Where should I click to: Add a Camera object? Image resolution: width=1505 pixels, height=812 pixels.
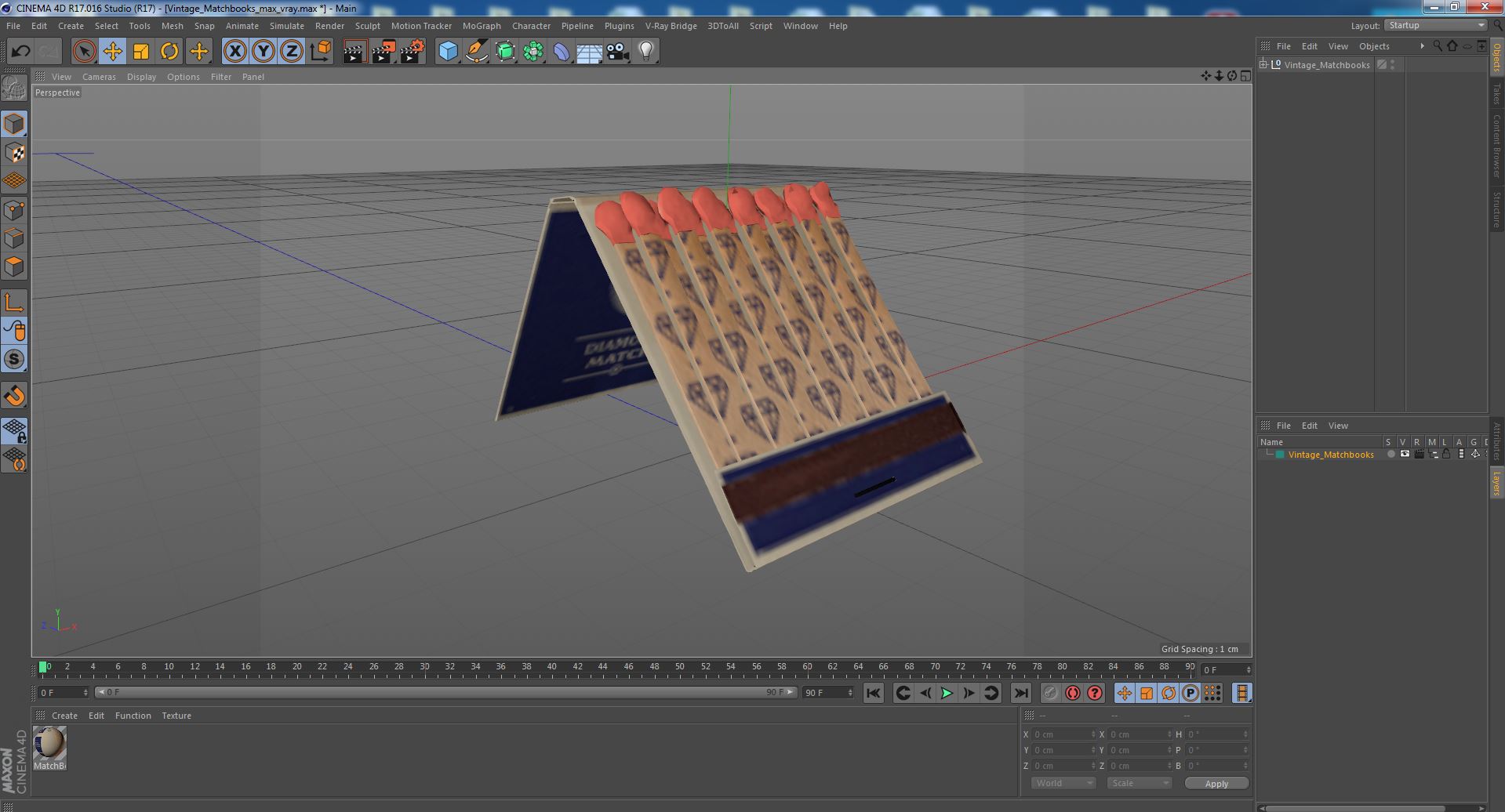(618, 52)
